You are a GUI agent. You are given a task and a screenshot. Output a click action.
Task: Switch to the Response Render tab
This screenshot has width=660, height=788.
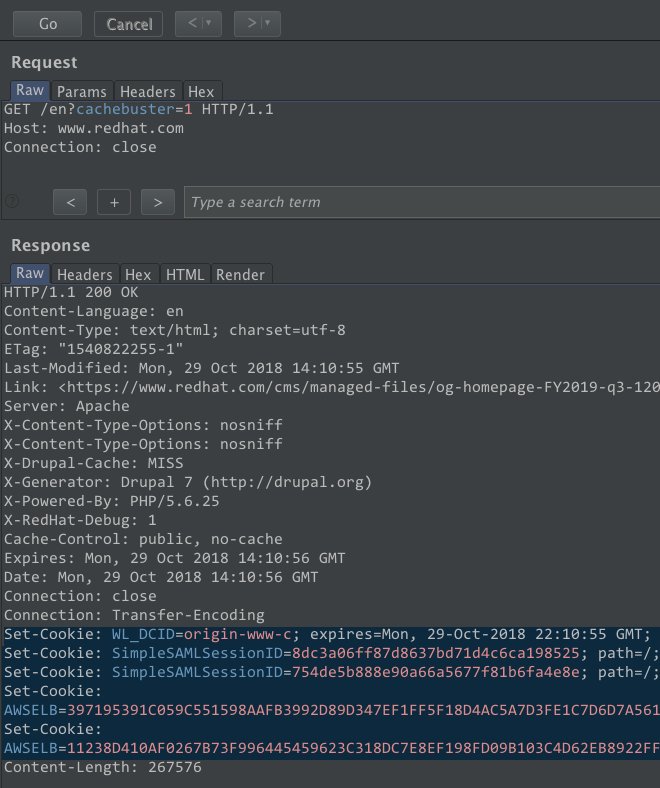240,274
